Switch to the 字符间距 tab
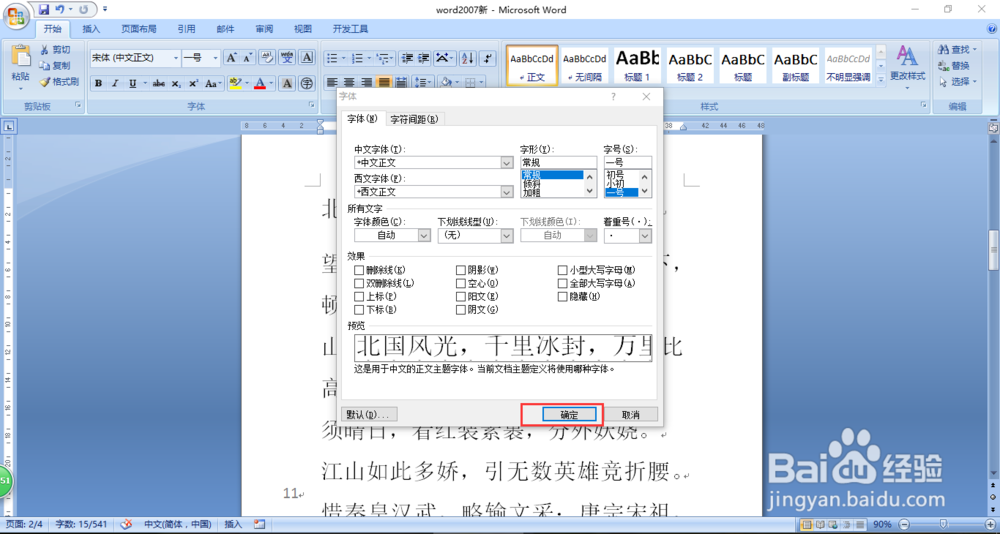The height and width of the screenshot is (534, 1000). (415, 119)
